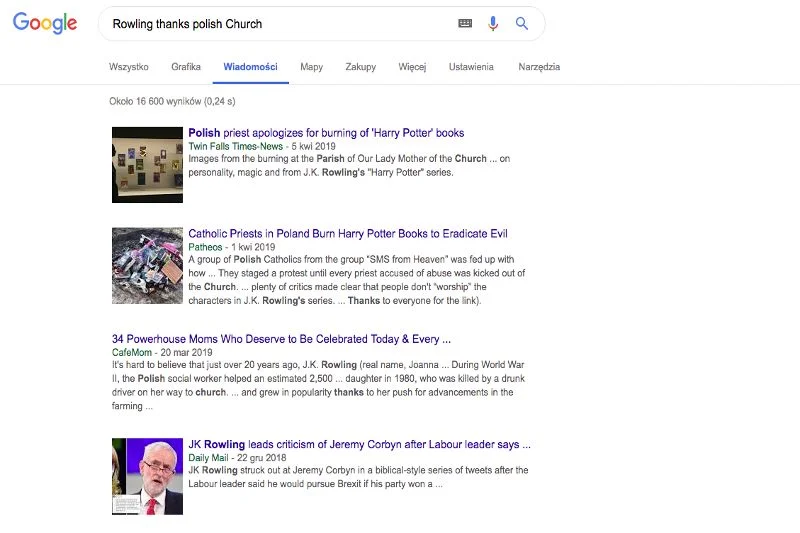
Task: Click the CafeMom source label
Action: tap(132, 352)
